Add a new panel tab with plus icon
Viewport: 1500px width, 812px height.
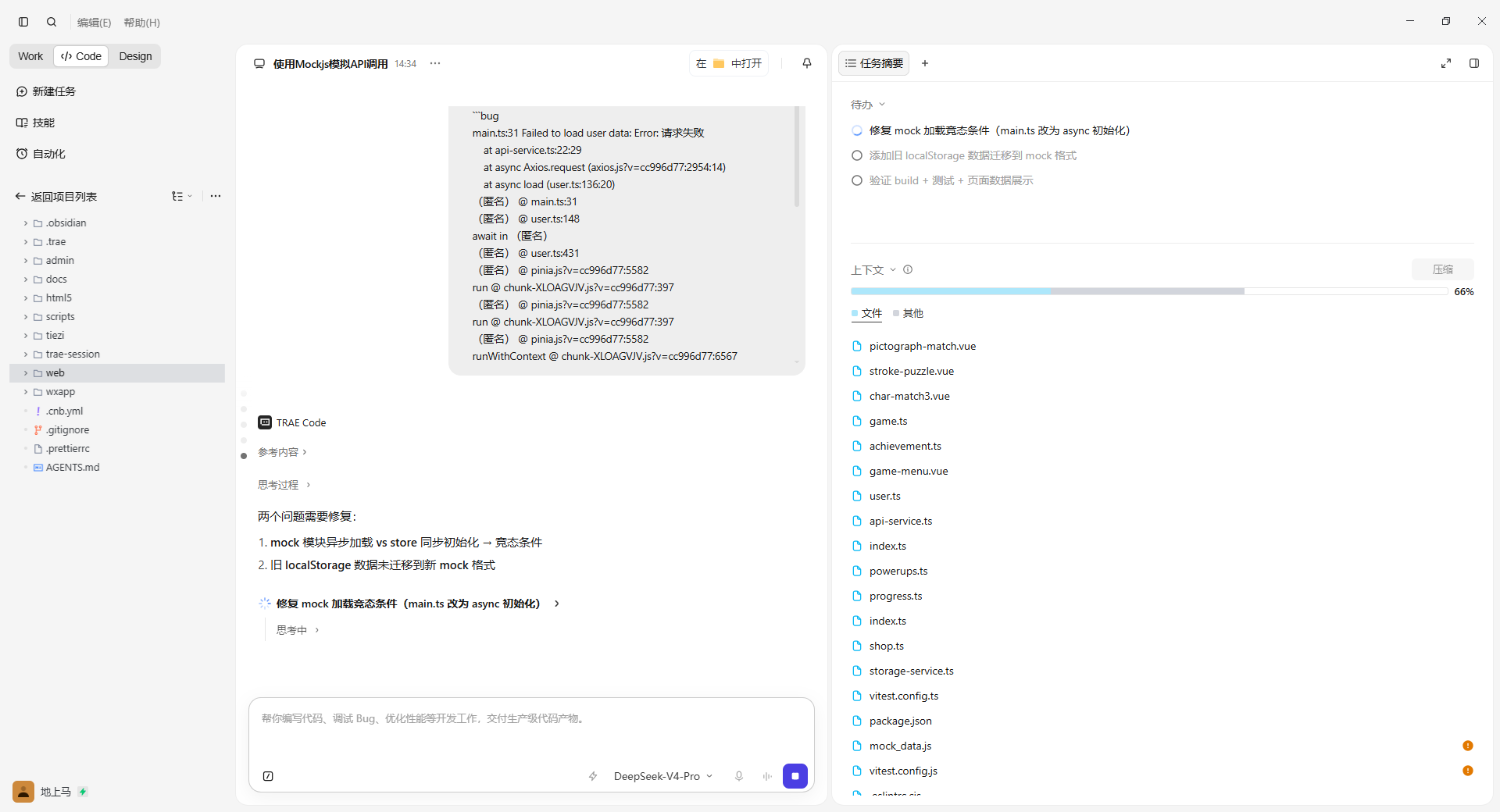(x=925, y=63)
